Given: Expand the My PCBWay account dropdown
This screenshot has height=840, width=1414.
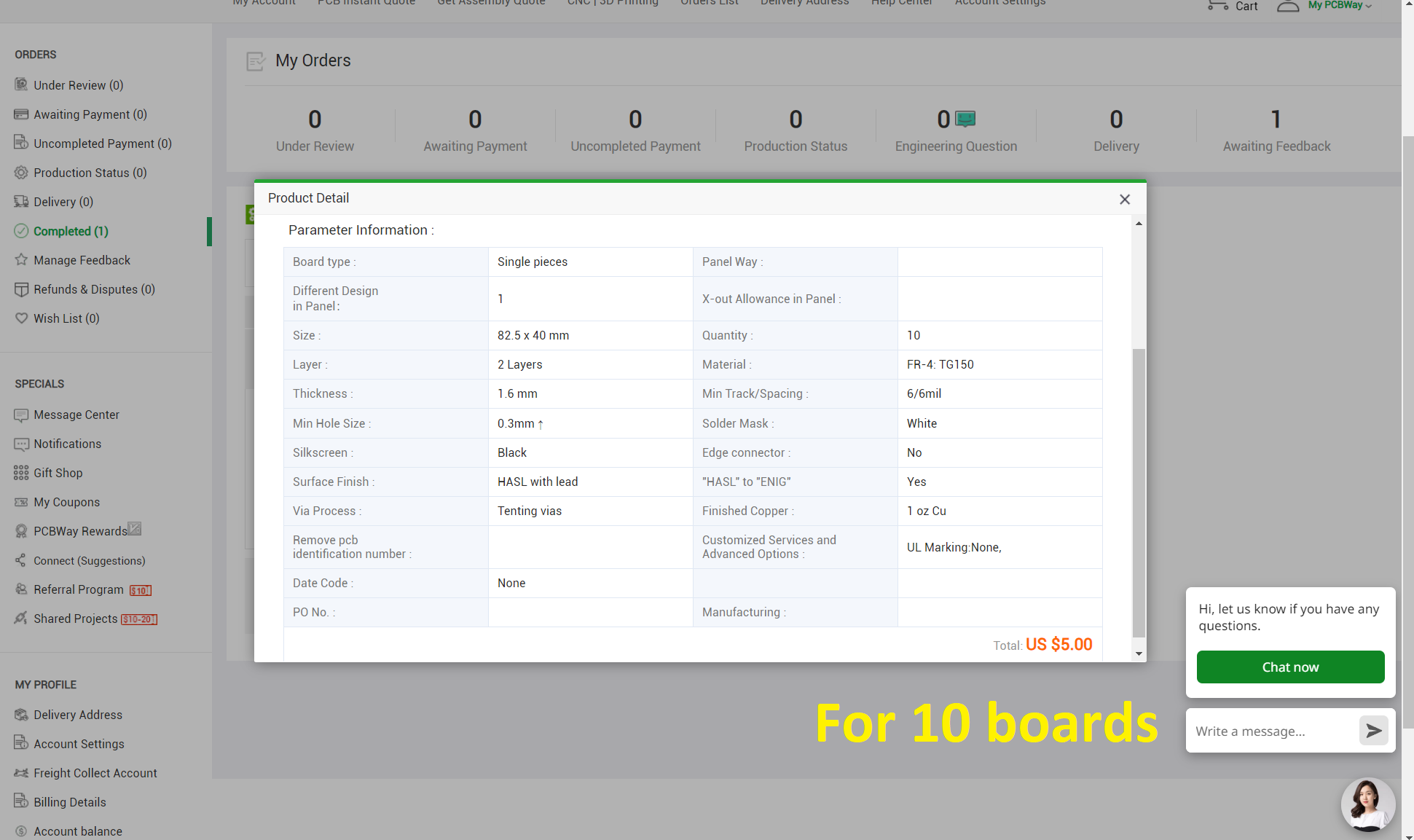Looking at the screenshot, I should tap(1339, 6).
